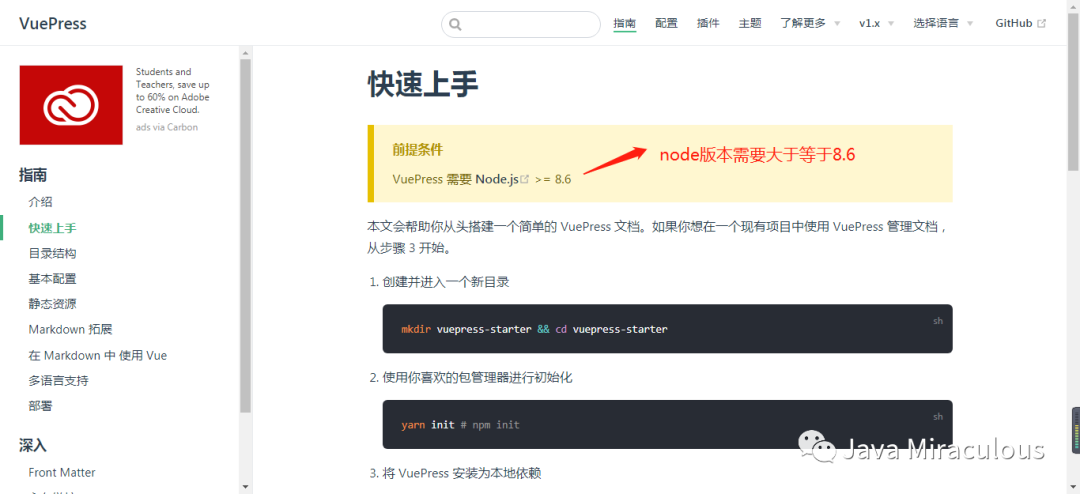Click the sidebar scroll up arrow
The image size is (1080, 494).
245,52
